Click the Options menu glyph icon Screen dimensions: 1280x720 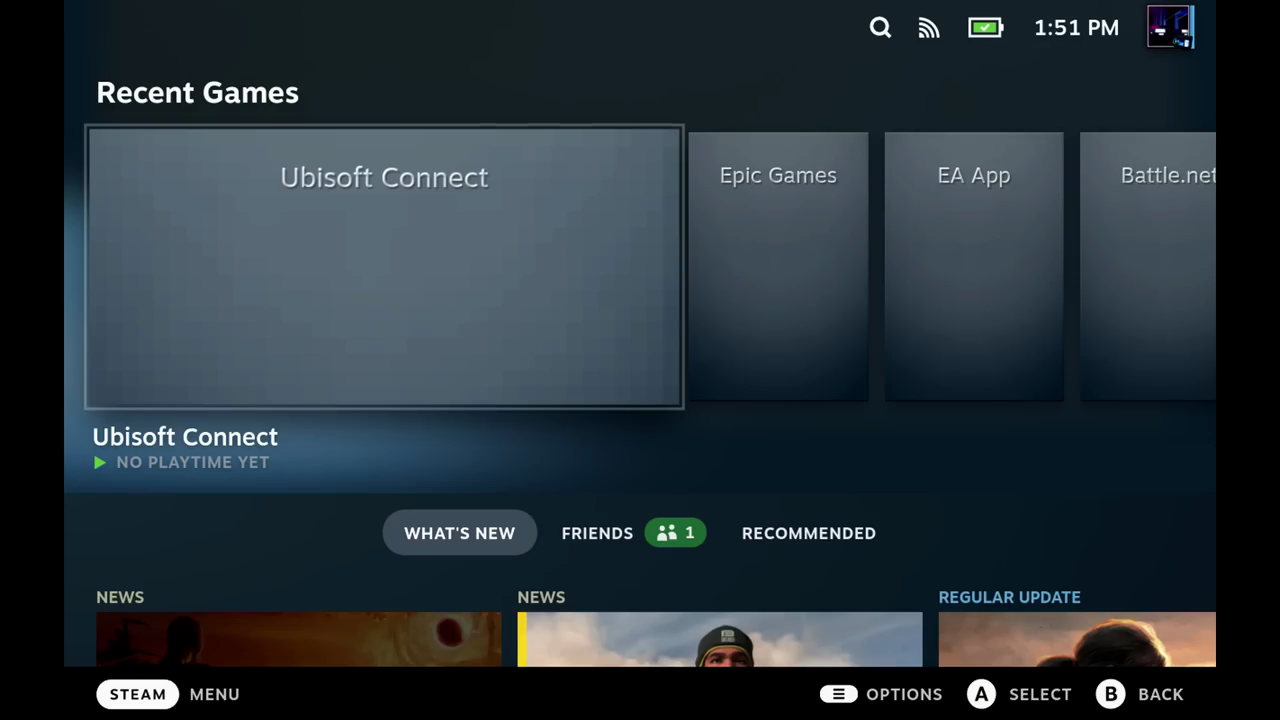(x=838, y=694)
